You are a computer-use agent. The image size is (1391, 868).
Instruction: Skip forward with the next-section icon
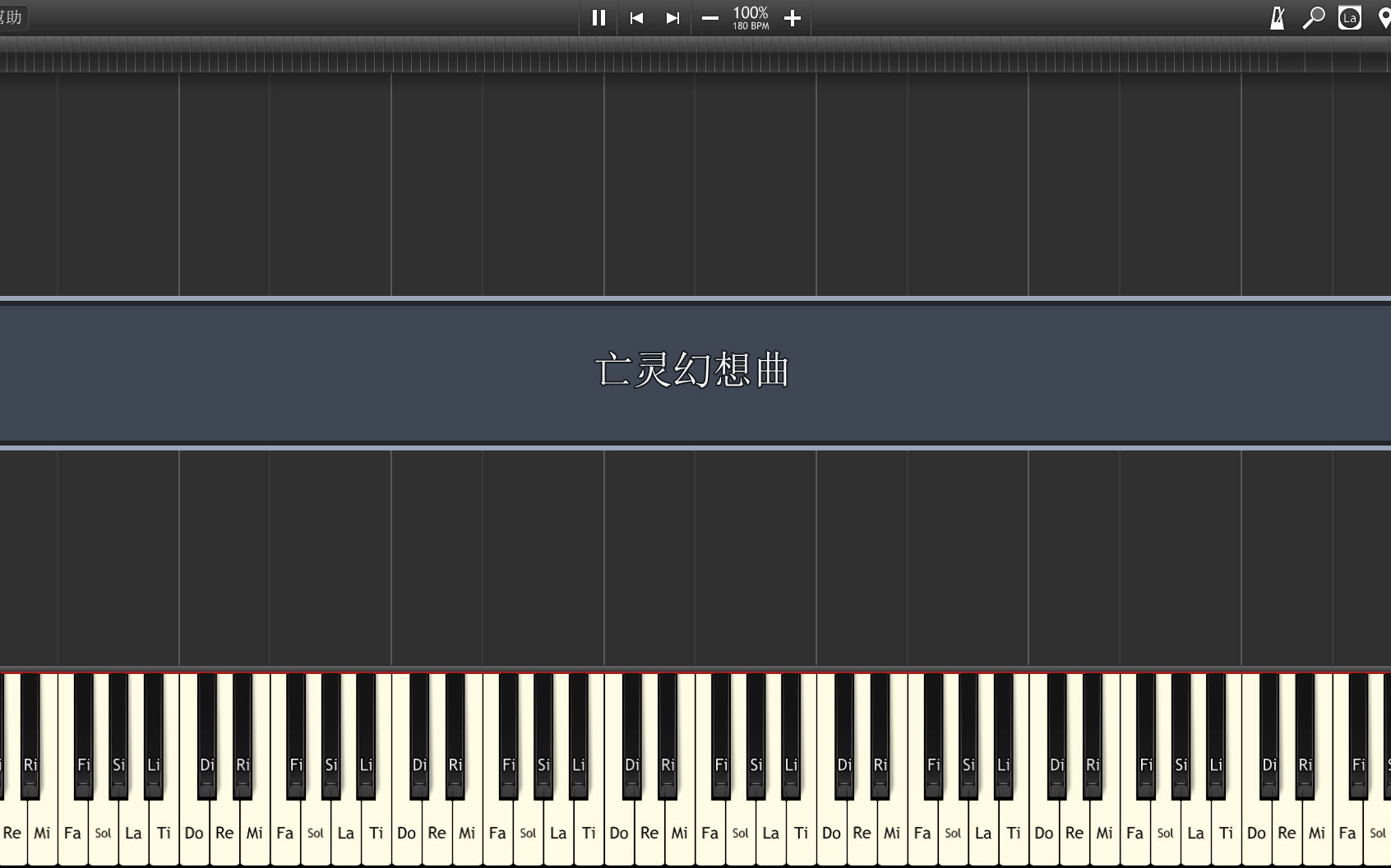(x=672, y=18)
